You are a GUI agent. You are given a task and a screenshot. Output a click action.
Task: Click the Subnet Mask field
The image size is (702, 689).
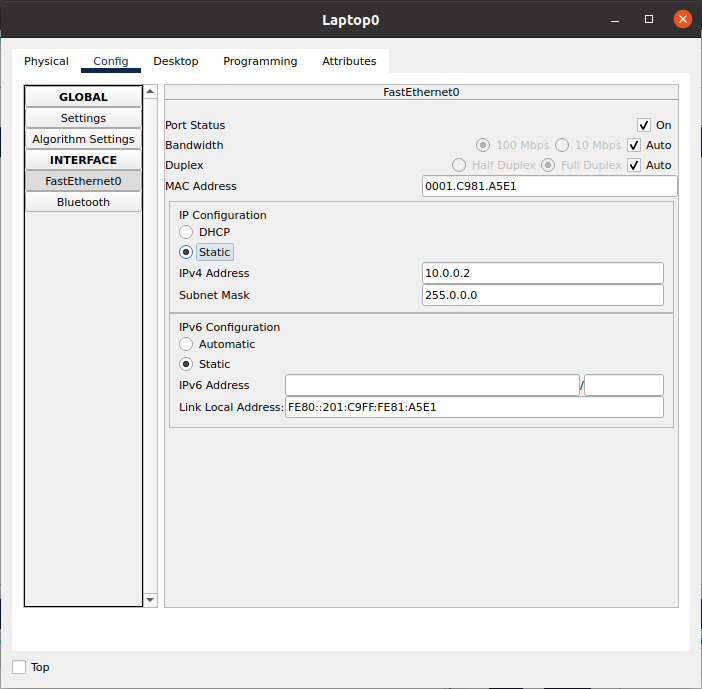543,295
